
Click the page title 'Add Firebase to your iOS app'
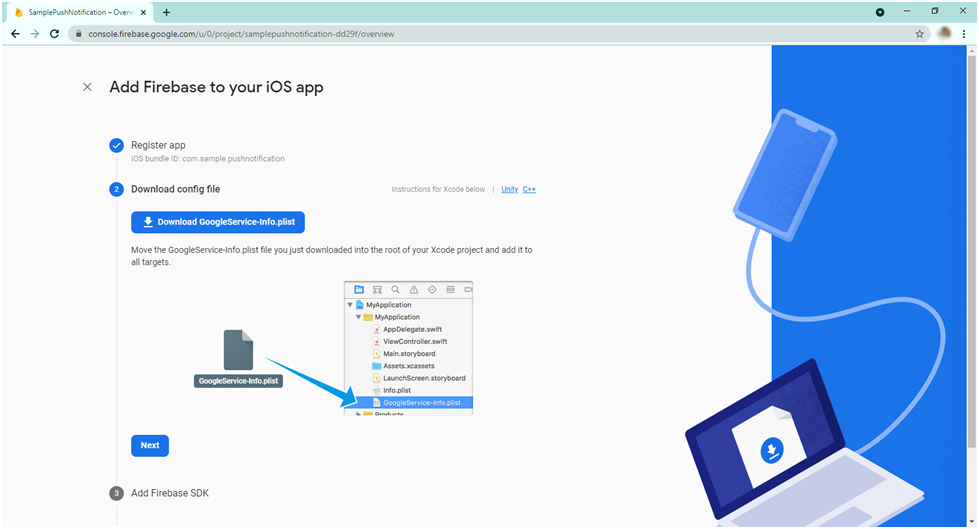[x=217, y=87]
